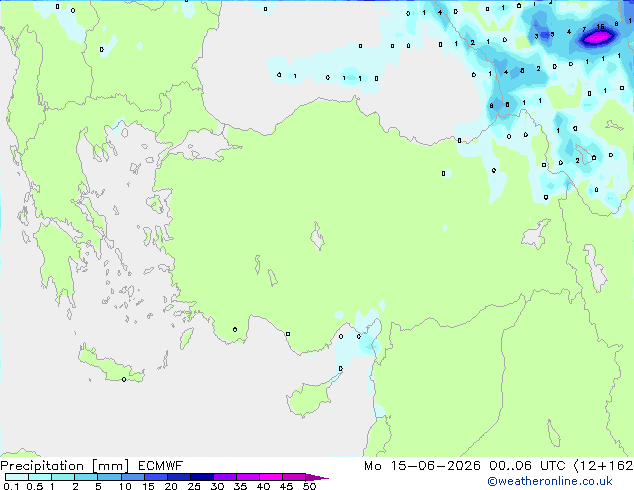The width and height of the screenshot is (634, 490).
Task: Click the "16" value above magenta peak
Action: pos(600,27)
